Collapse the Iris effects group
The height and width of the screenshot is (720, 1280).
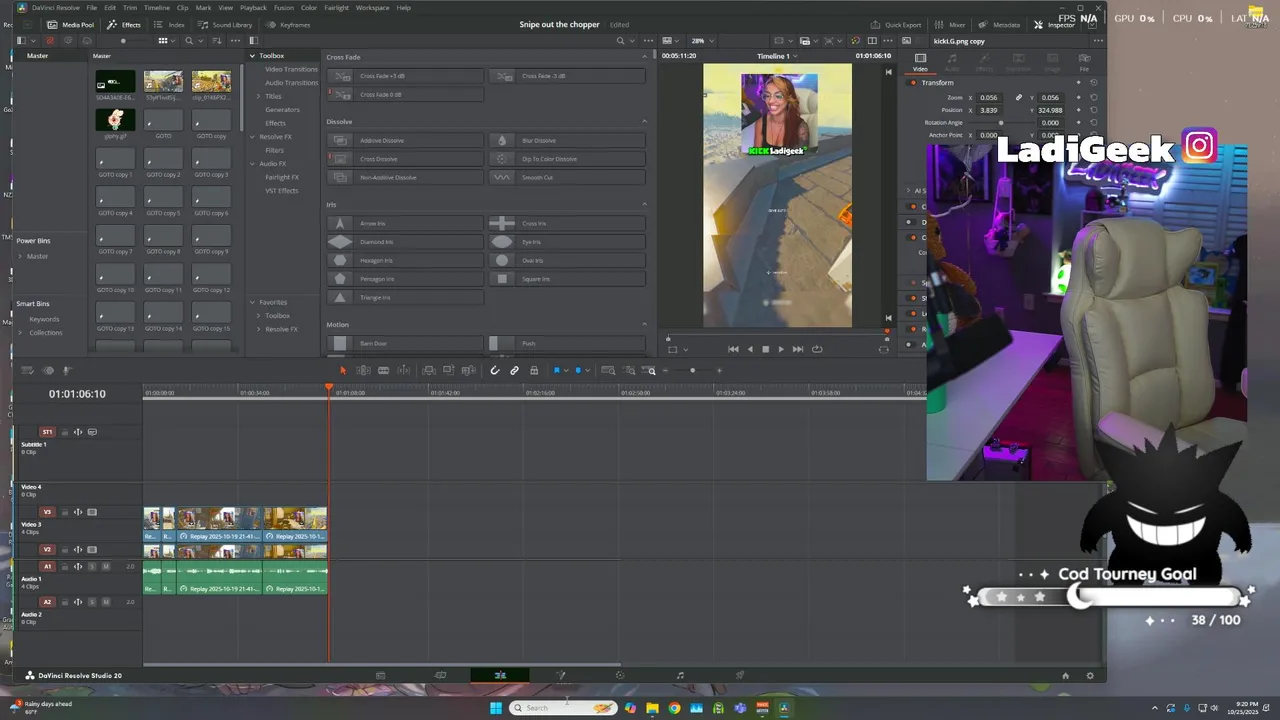click(644, 205)
